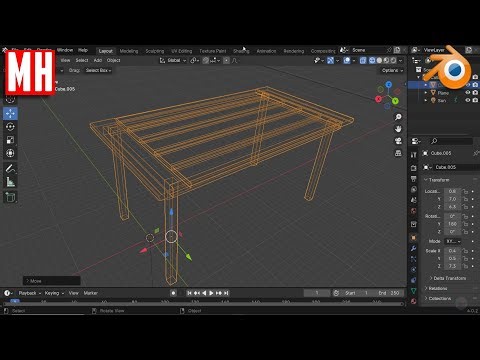
Task: Open the Add menu in viewport header
Action: (x=97, y=60)
